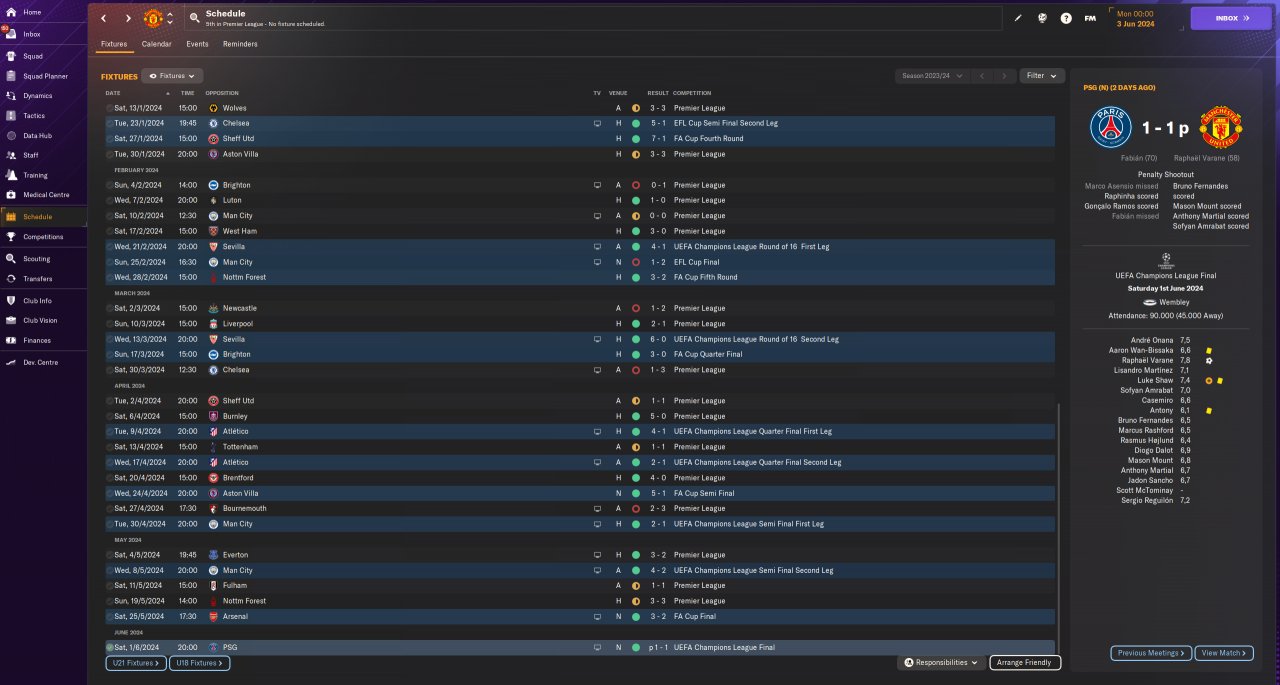1280x685 pixels.
Task: Click the purple INBOX continue button
Action: [1231, 18]
